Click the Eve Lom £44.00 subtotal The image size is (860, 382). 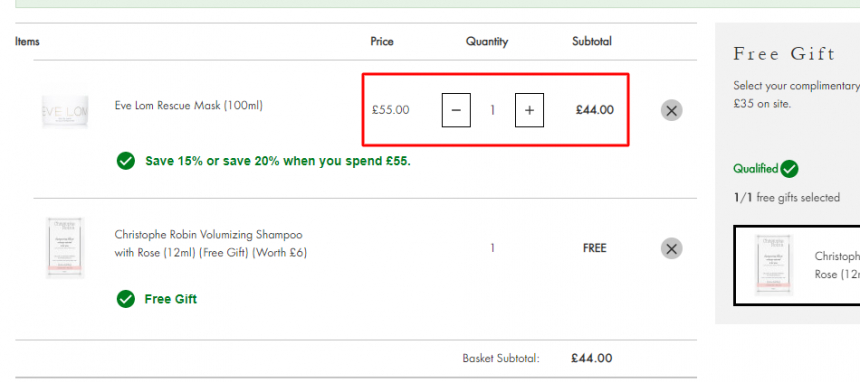click(x=595, y=110)
